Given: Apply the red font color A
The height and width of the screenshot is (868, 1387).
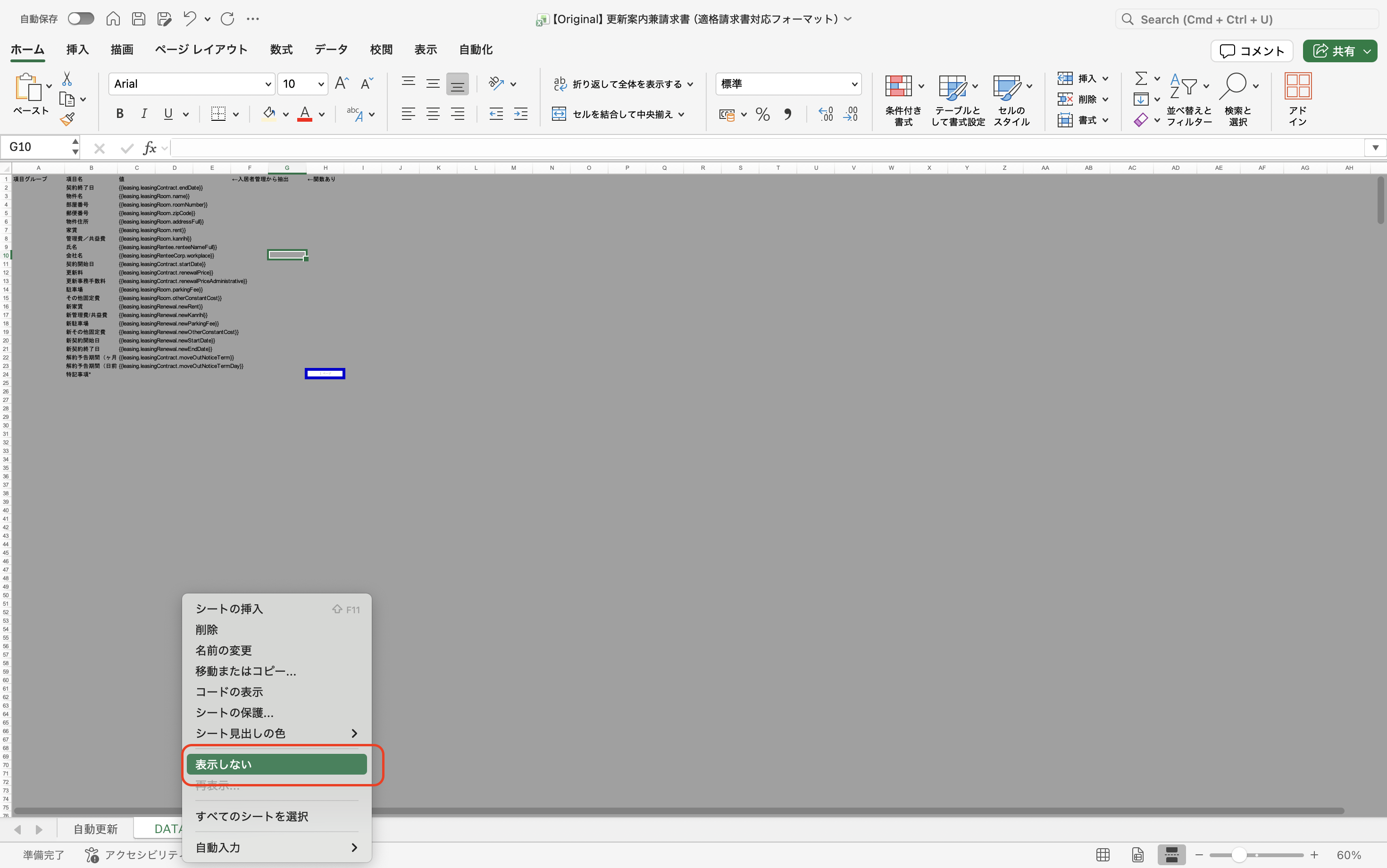Looking at the screenshot, I should tap(305, 114).
